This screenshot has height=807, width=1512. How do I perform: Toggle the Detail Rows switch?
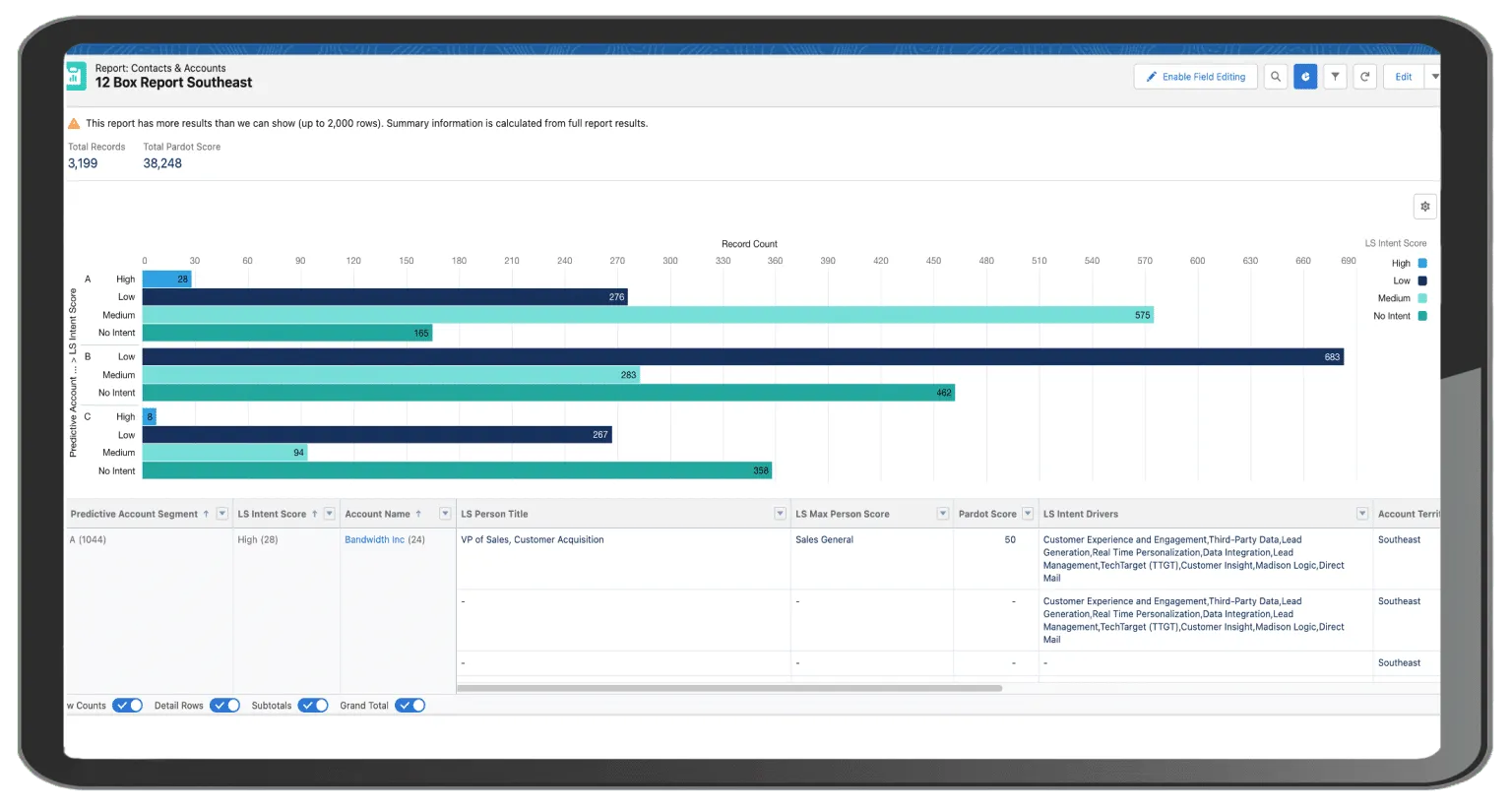click(224, 706)
